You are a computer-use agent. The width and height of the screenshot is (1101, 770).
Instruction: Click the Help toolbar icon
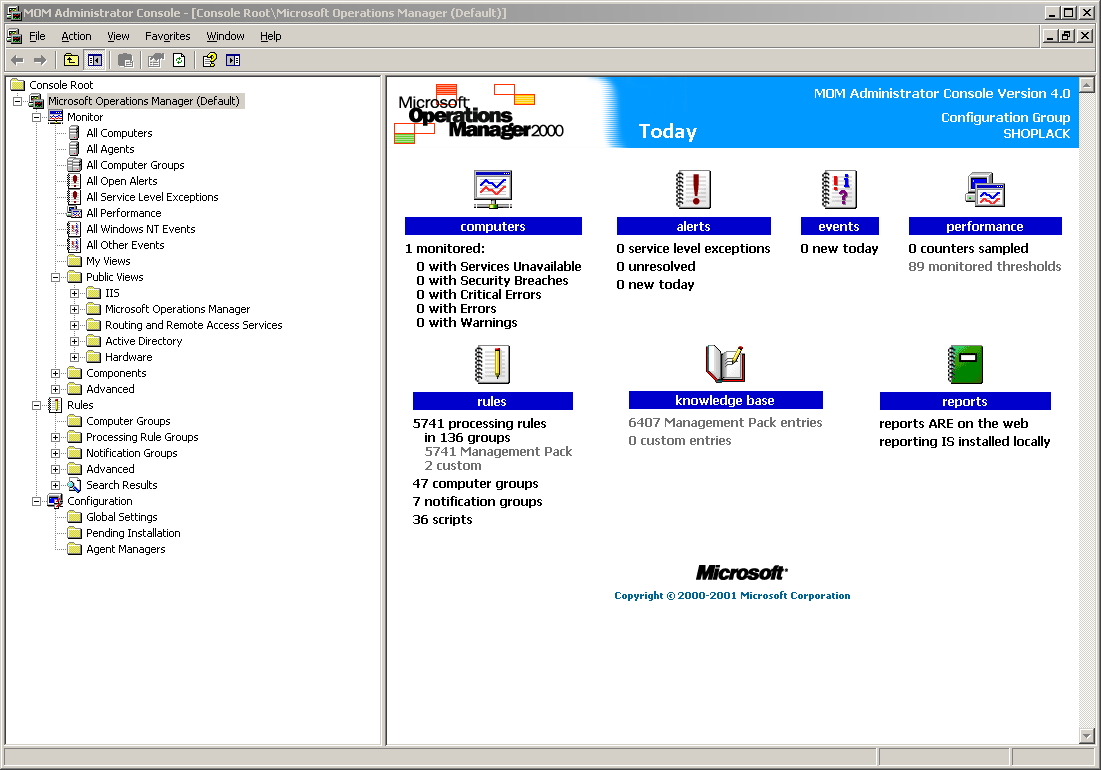(209, 60)
